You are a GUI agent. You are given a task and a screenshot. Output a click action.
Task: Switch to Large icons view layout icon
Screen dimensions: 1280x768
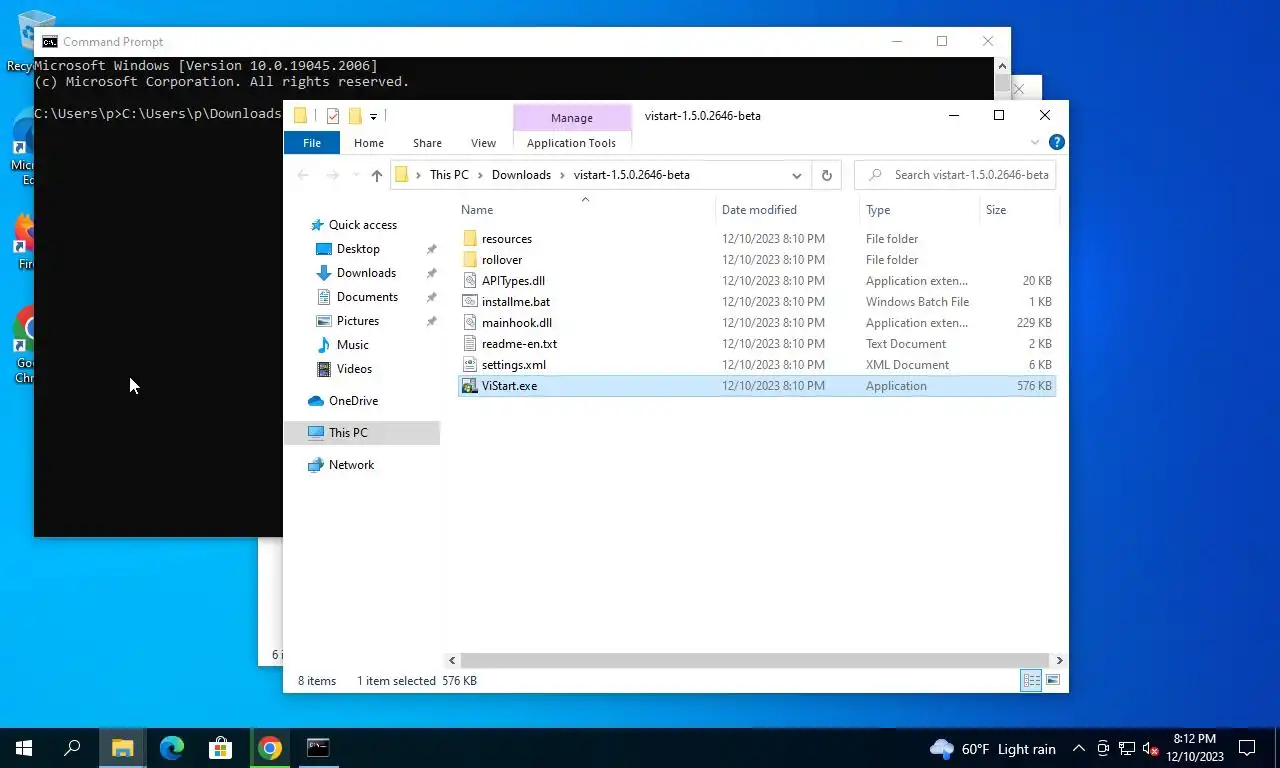(1052, 681)
